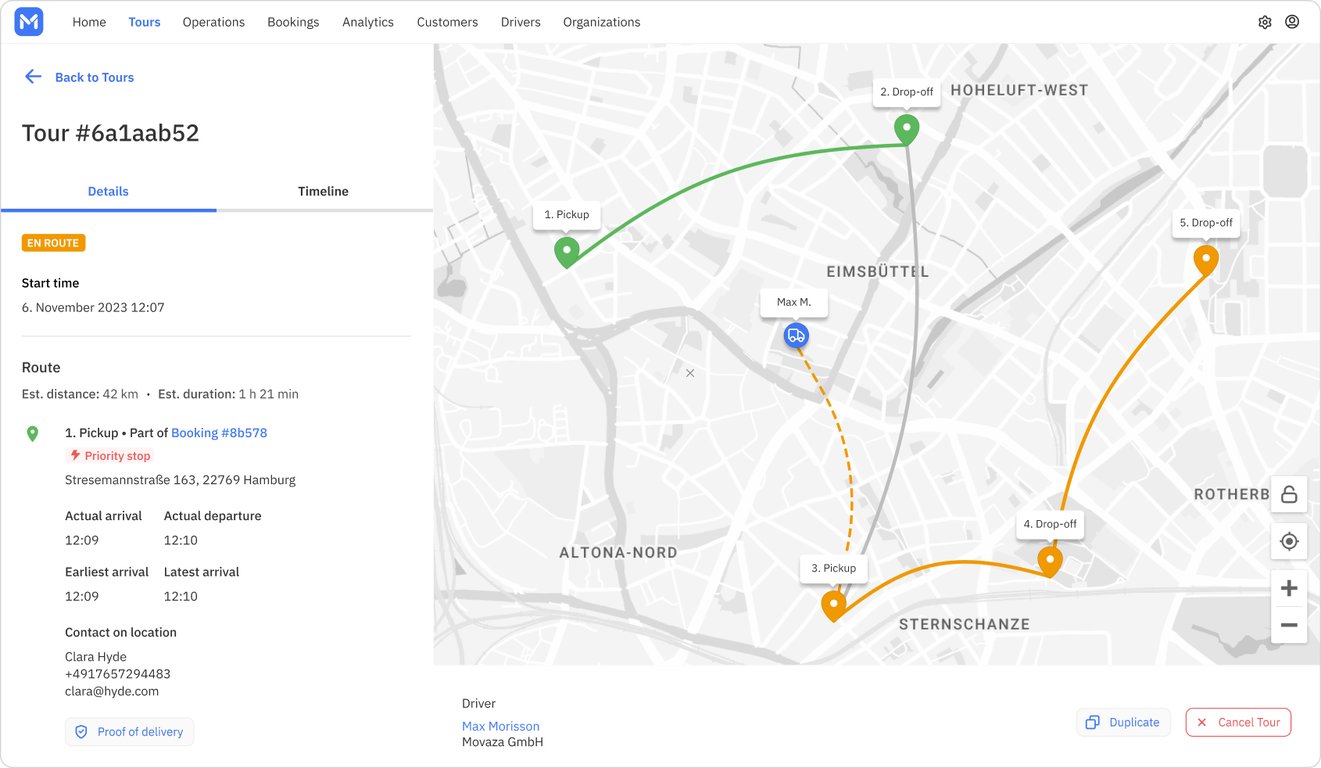Open Organizations page
This screenshot has width=1321, height=768.
602,22
